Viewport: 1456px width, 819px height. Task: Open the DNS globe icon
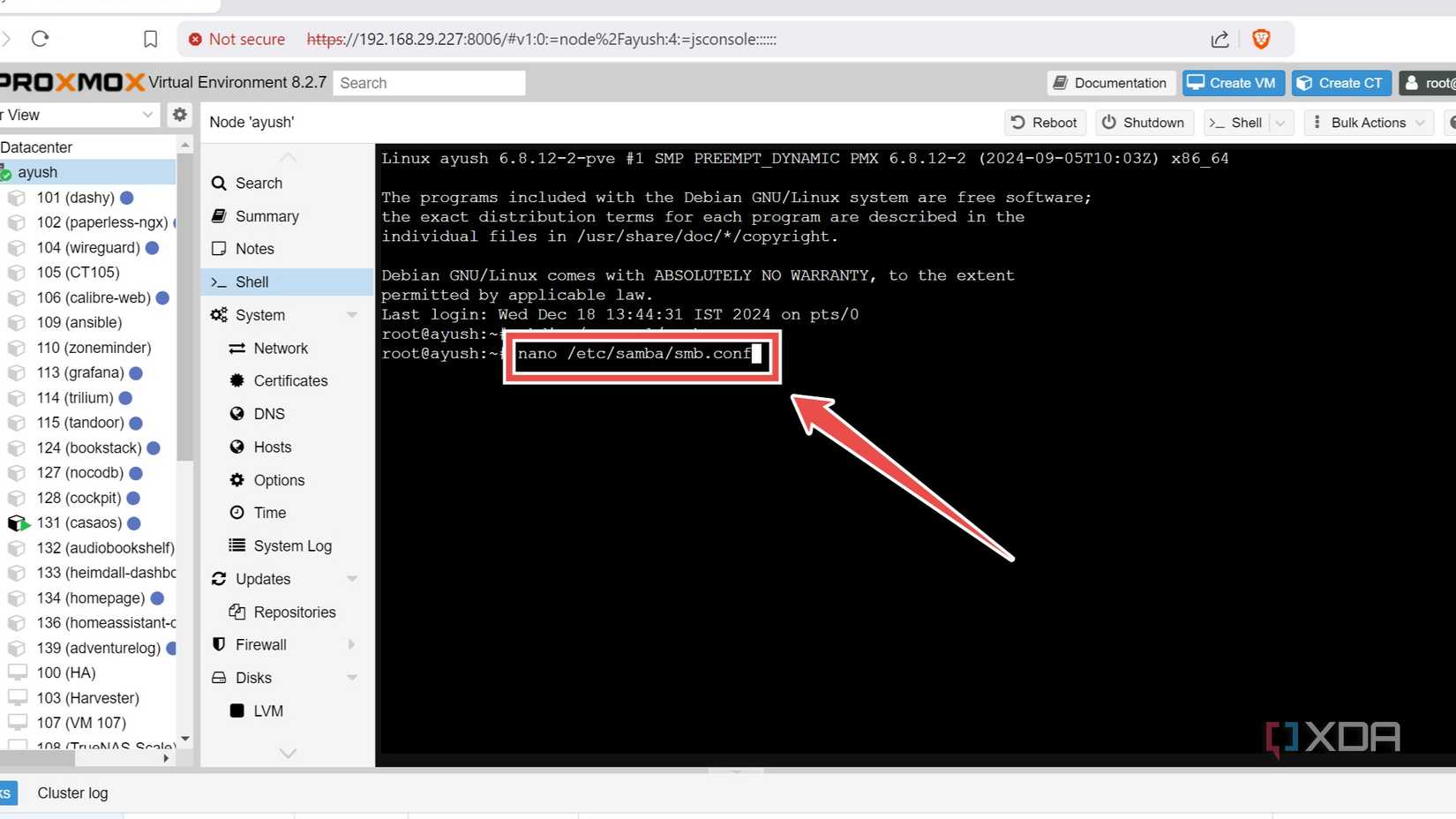pyautogui.click(x=236, y=414)
